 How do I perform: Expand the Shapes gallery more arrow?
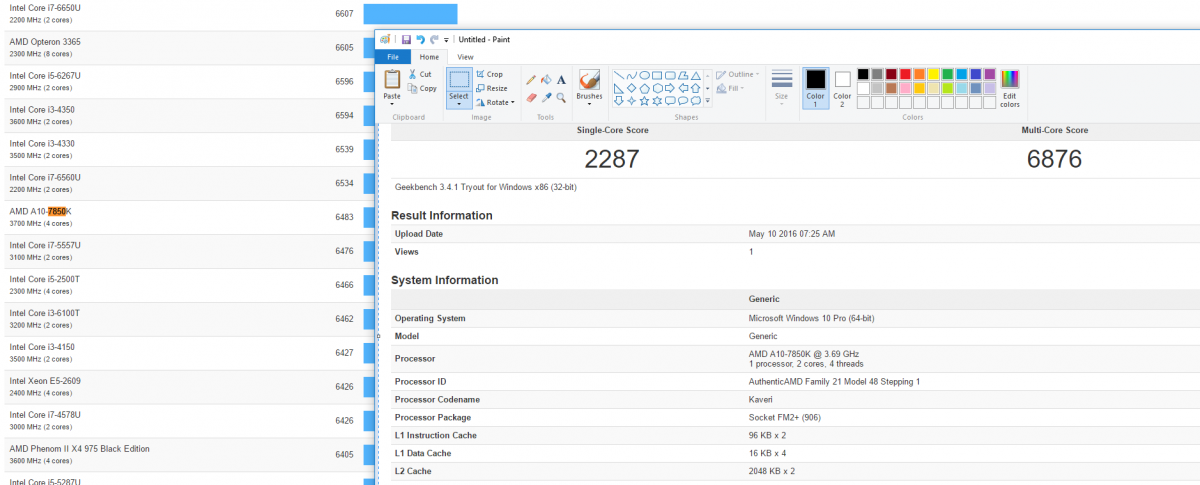pos(708,100)
